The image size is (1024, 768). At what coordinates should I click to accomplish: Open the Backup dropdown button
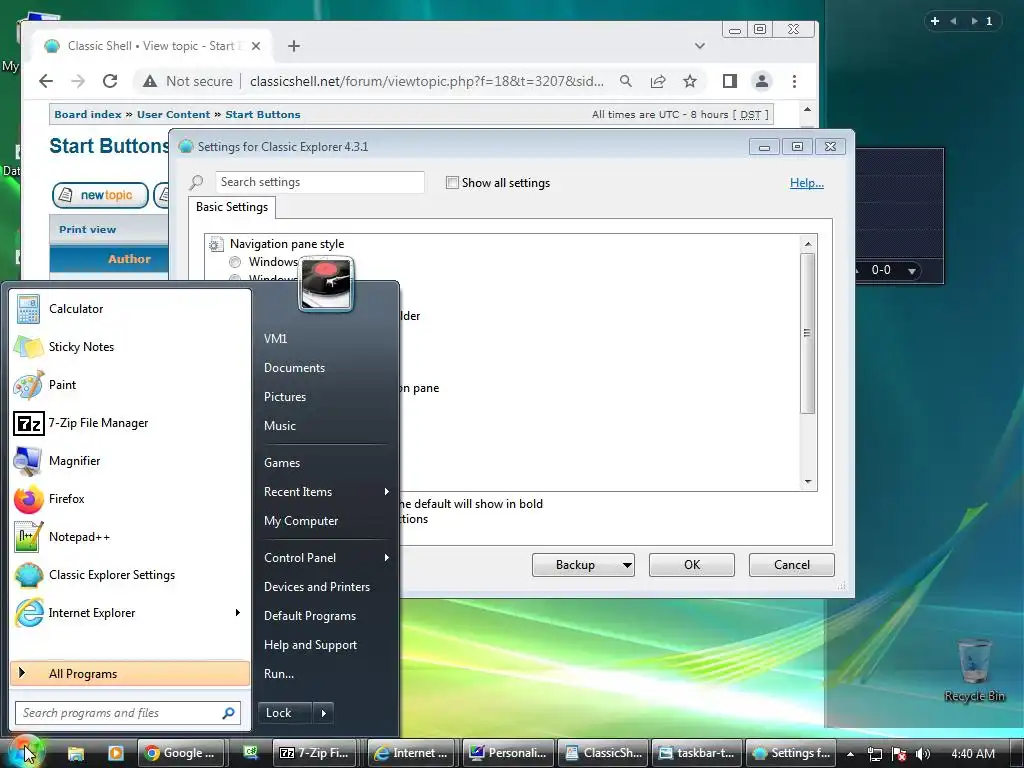(584, 565)
